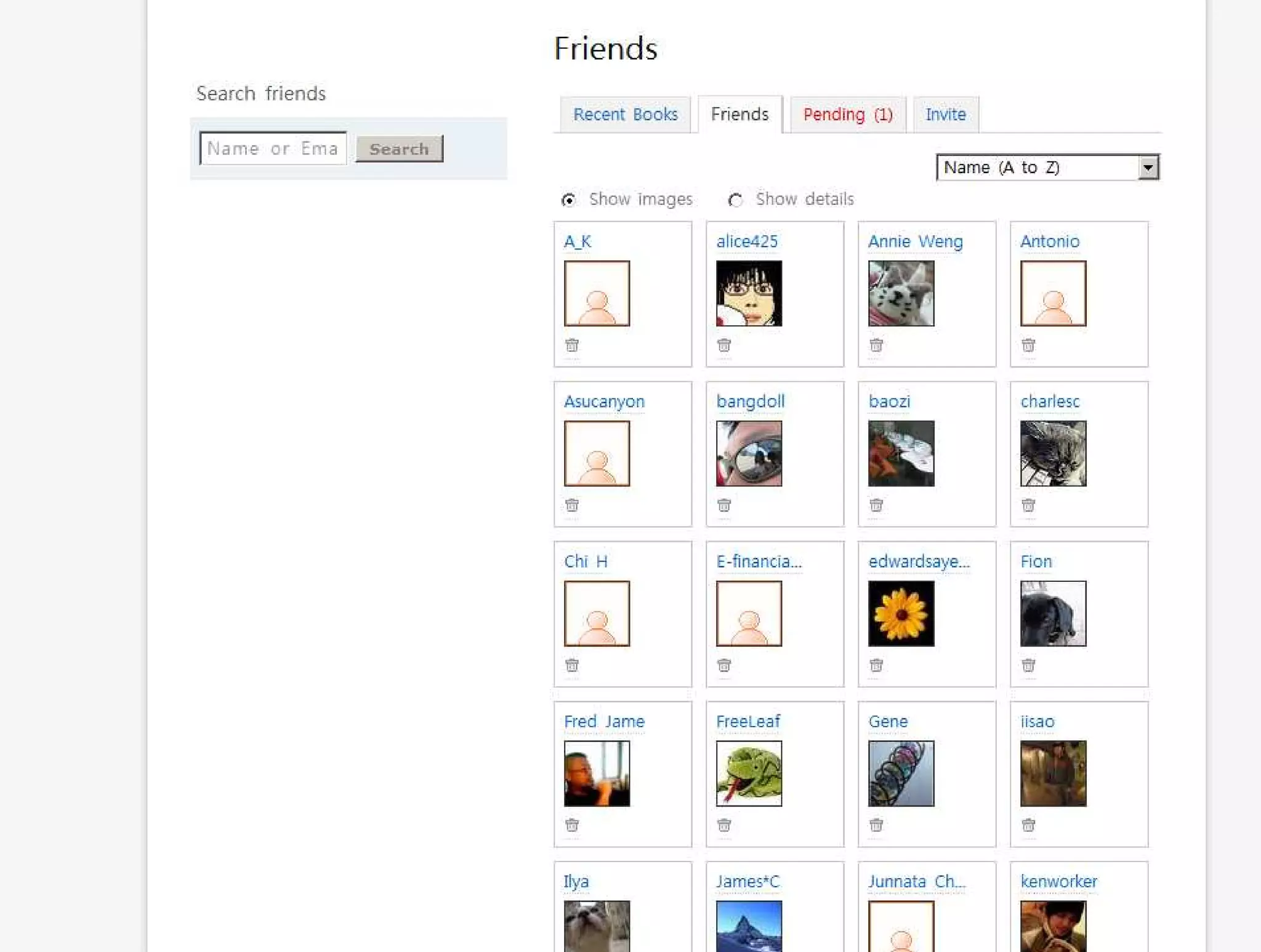
Task: Remove Antonio using the trash icon
Action: [1028, 345]
